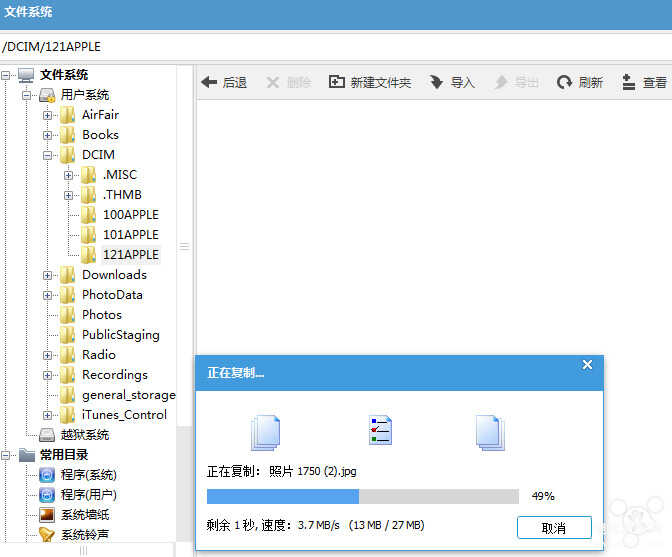The height and width of the screenshot is (557, 672).
Task: Click the app icon beside 程序(系统)
Action: point(47,475)
